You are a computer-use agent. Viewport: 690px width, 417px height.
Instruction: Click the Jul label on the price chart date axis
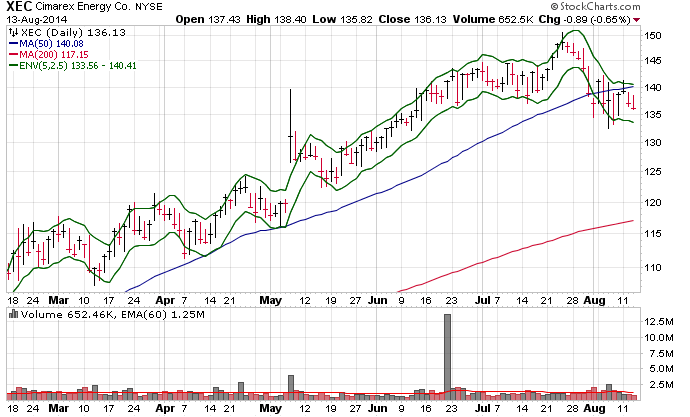click(x=483, y=300)
